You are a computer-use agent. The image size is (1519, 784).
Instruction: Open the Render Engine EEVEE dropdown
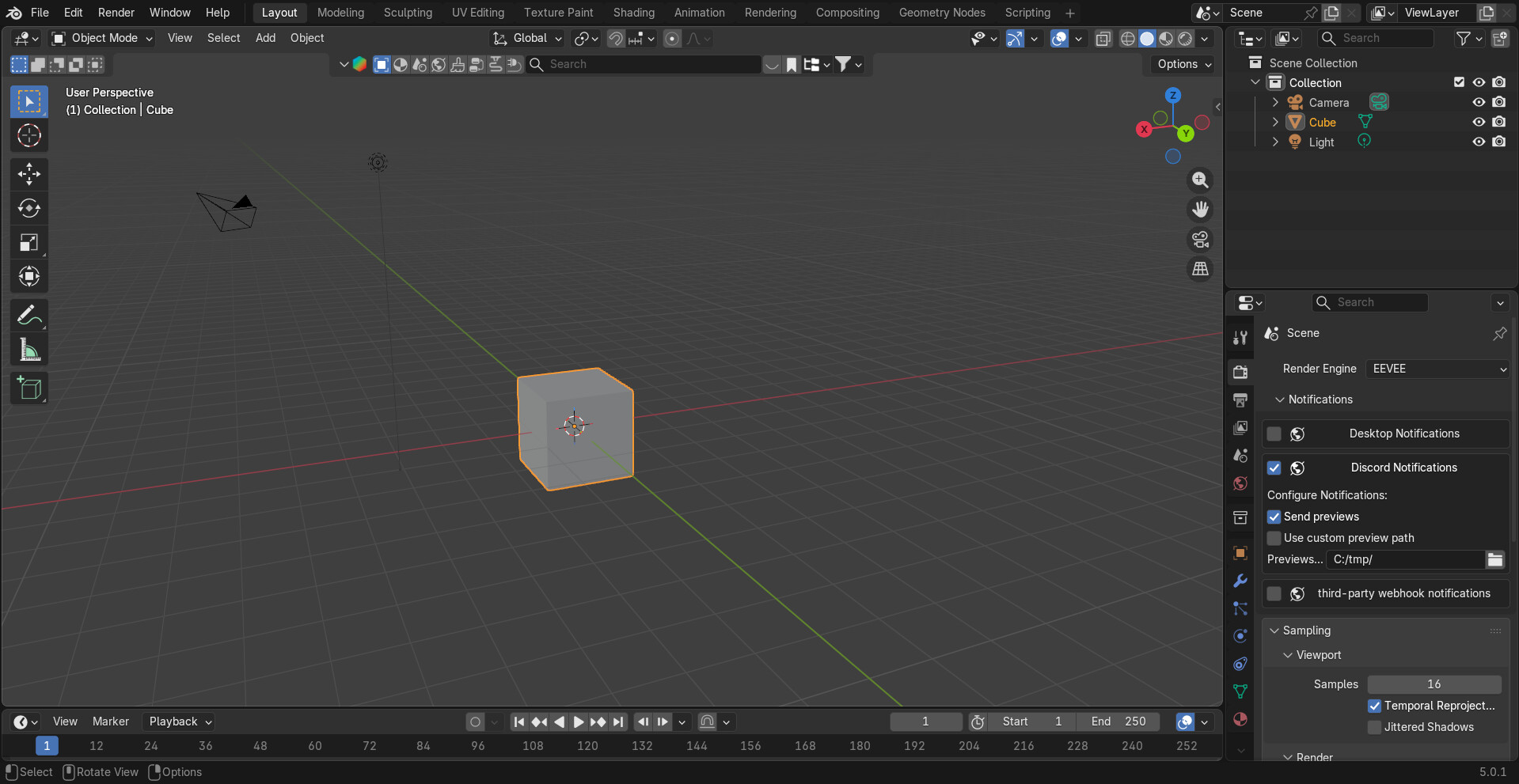[1438, 369]
